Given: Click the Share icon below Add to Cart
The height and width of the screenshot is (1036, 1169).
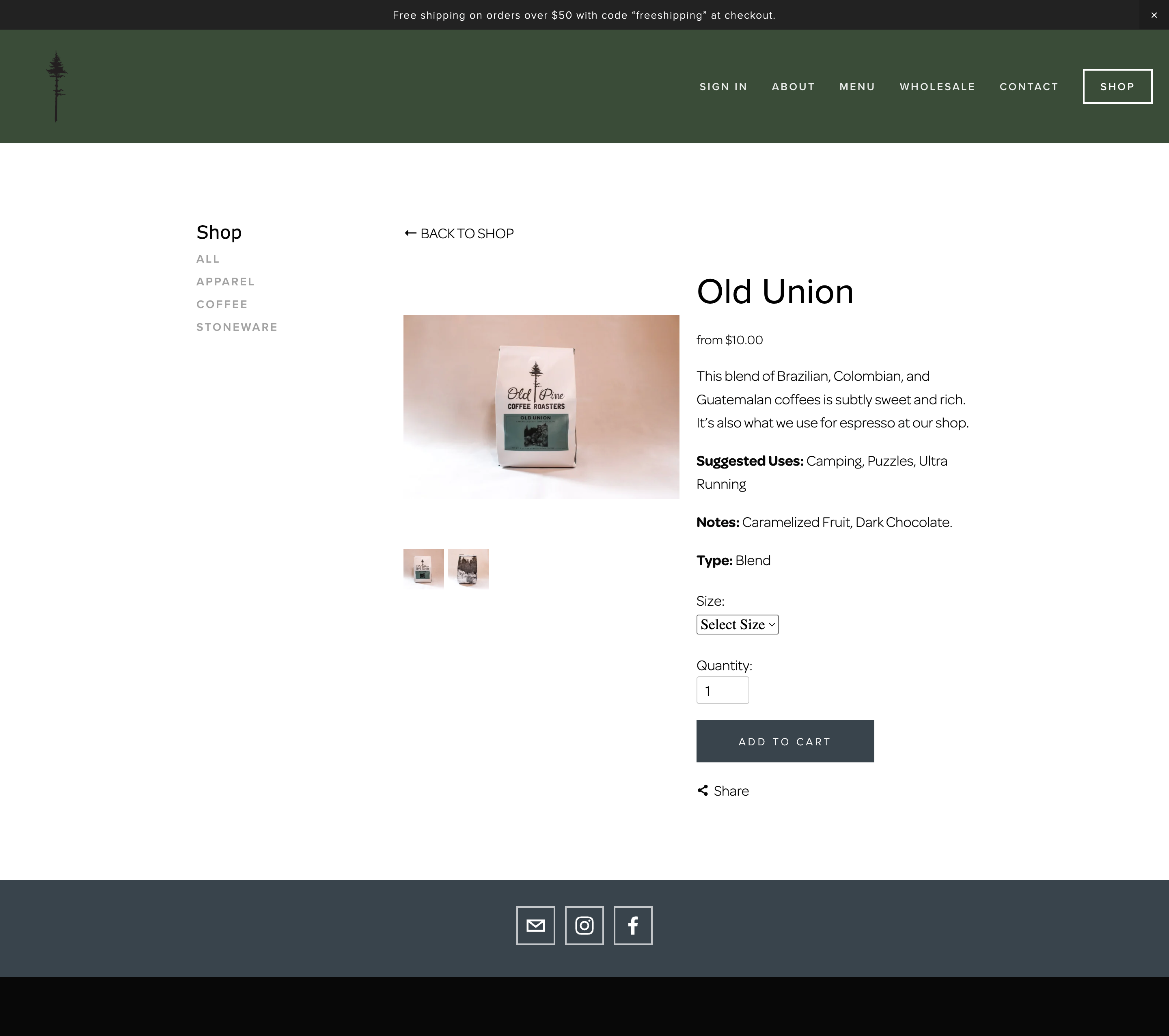Looking at the screenshot, I should coord(703,790).
